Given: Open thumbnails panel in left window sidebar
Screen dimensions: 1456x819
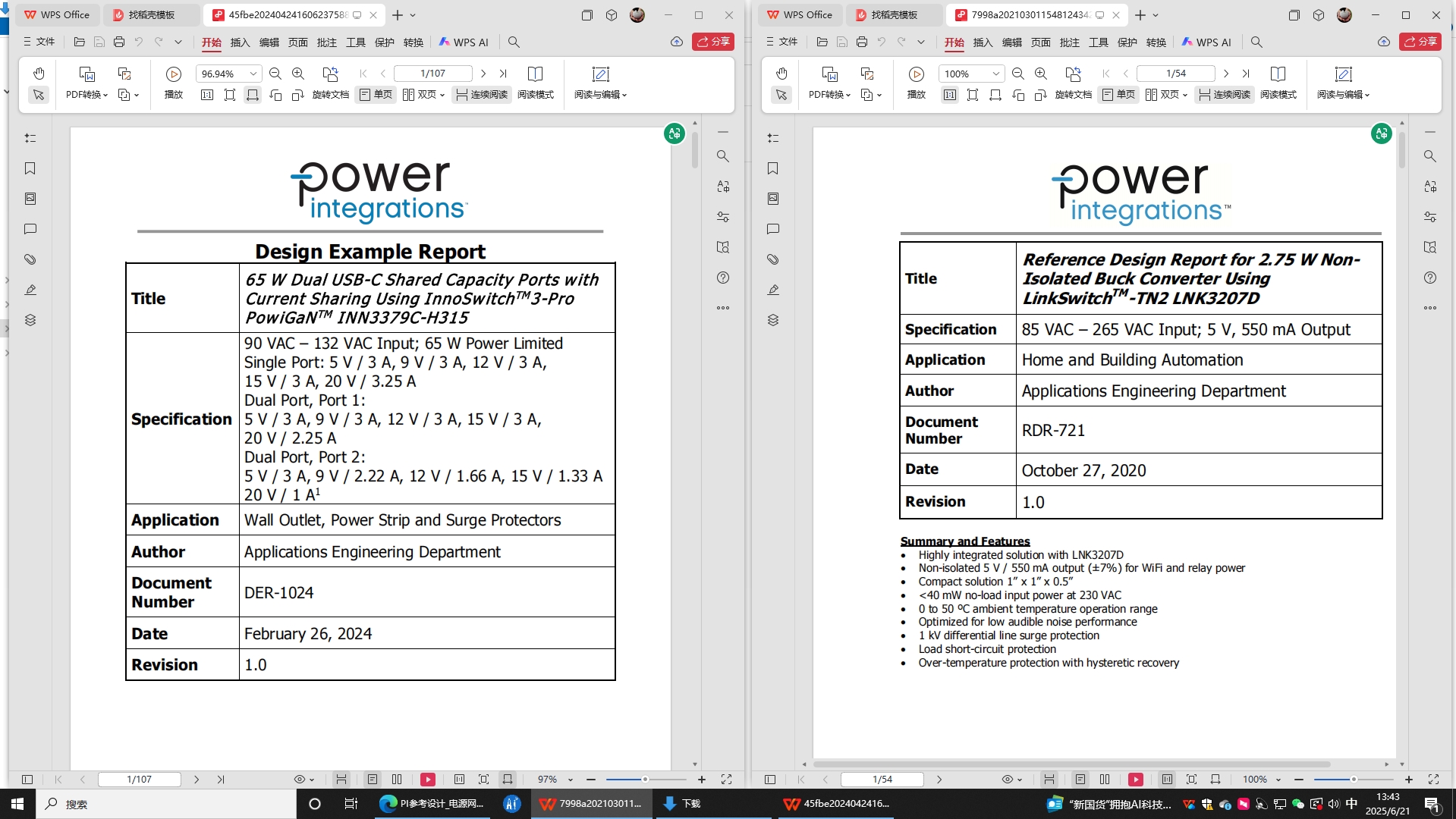Looking at the screenshot, I should coord(30,199).
